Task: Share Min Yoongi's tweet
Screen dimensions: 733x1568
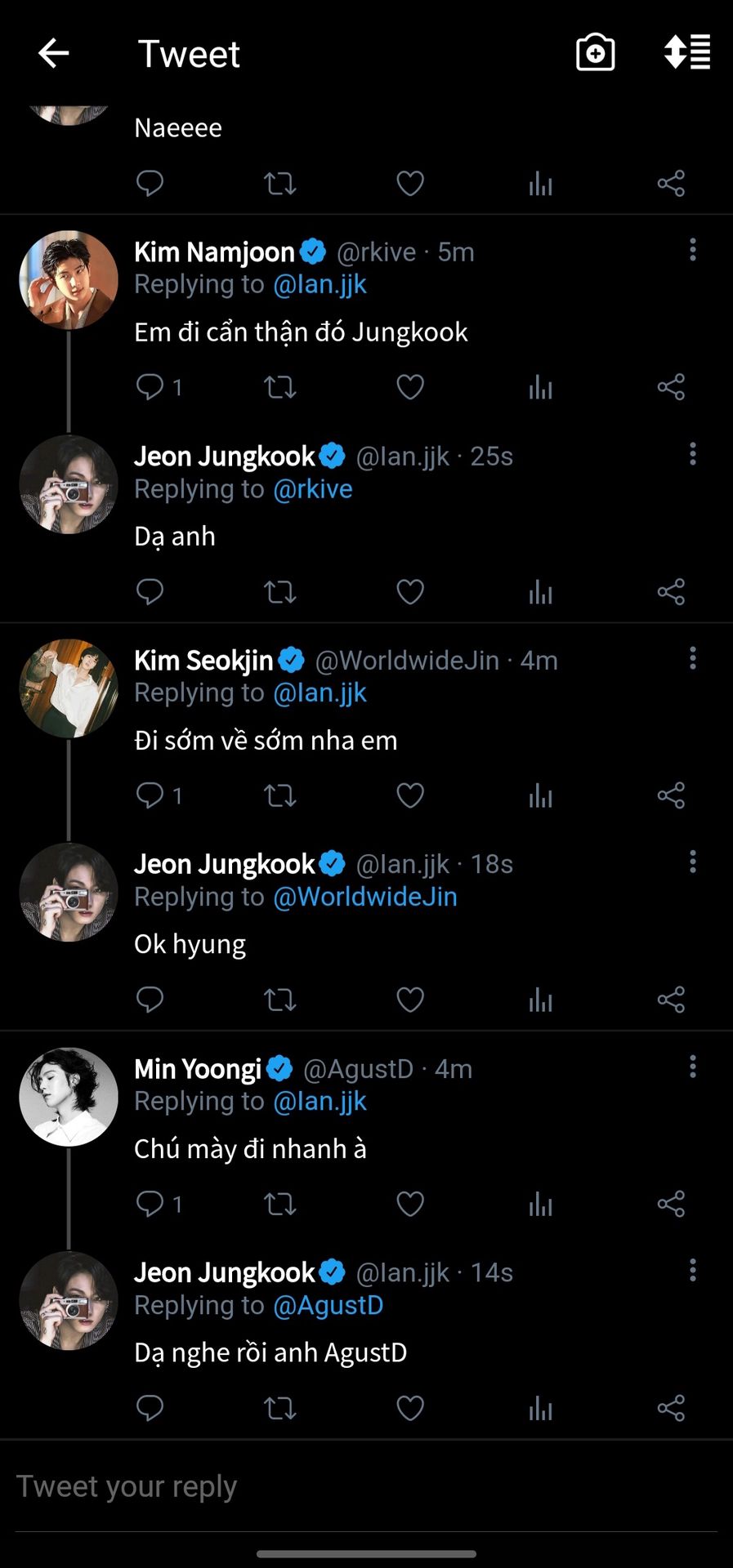Action: 671,1203
